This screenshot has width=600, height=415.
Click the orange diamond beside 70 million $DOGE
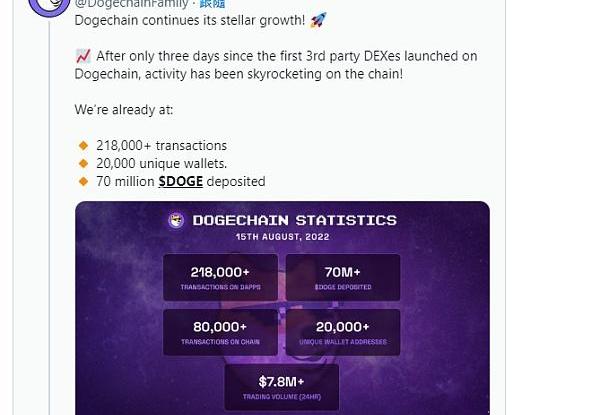click(x=84, y=181)
